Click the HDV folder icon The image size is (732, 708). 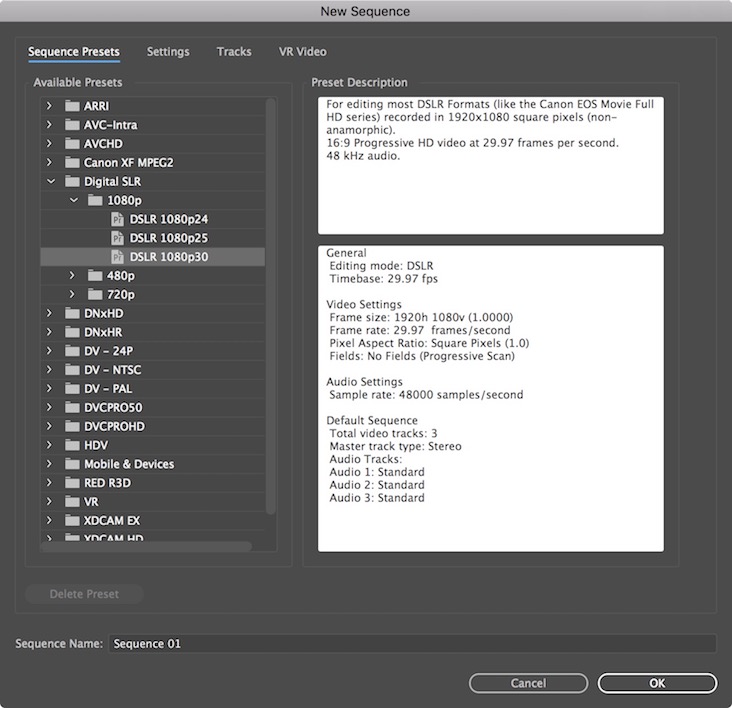pos(72,445)
